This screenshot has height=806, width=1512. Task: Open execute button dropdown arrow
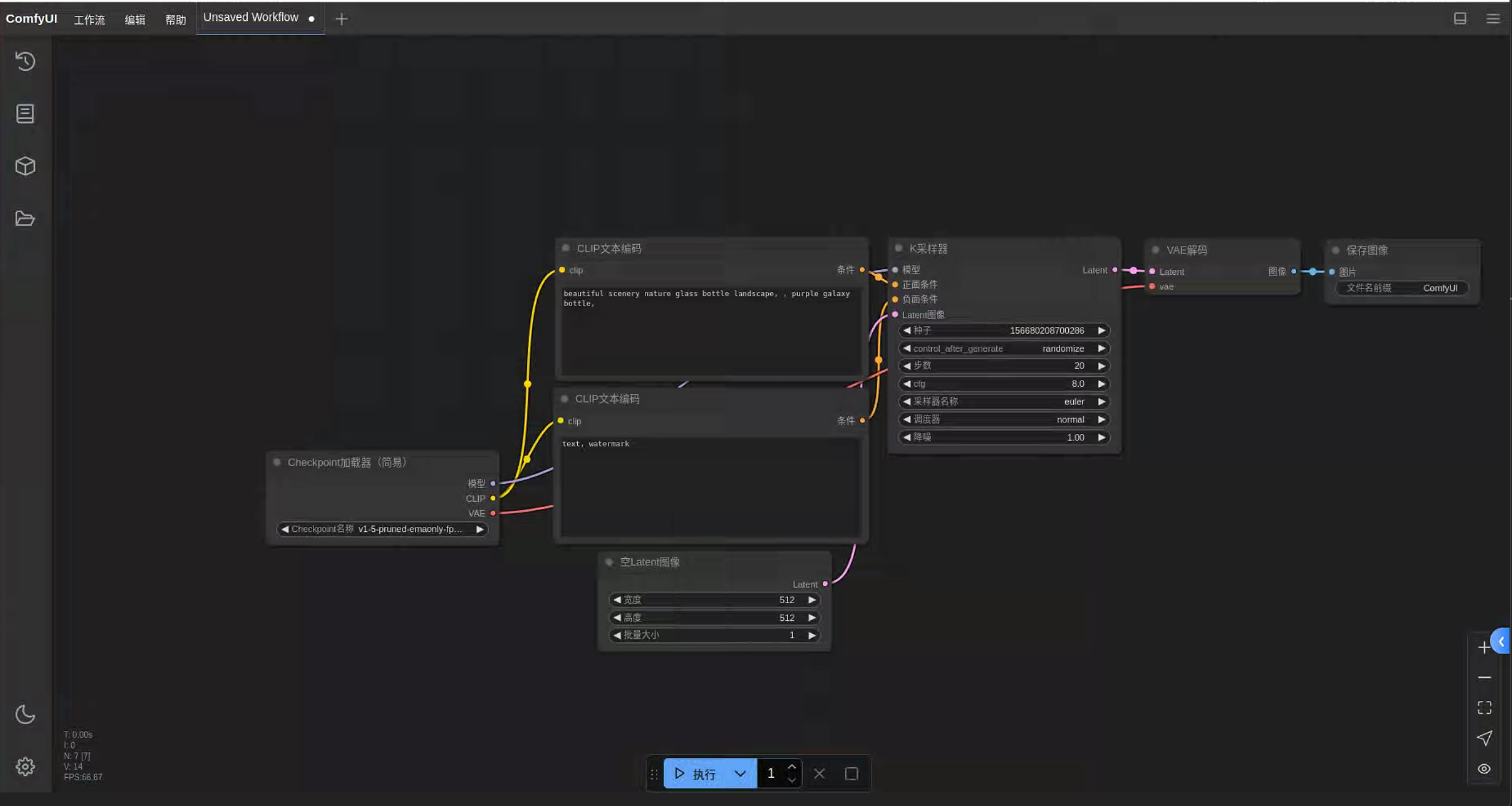[740, 773]
